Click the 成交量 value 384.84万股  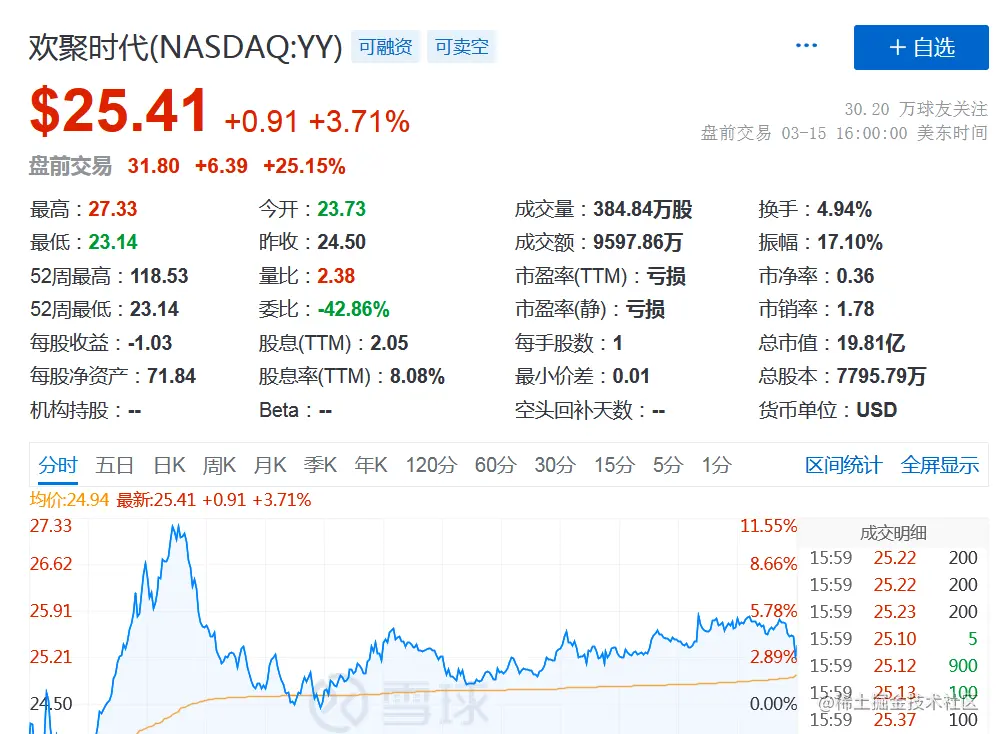pos(642,209)
